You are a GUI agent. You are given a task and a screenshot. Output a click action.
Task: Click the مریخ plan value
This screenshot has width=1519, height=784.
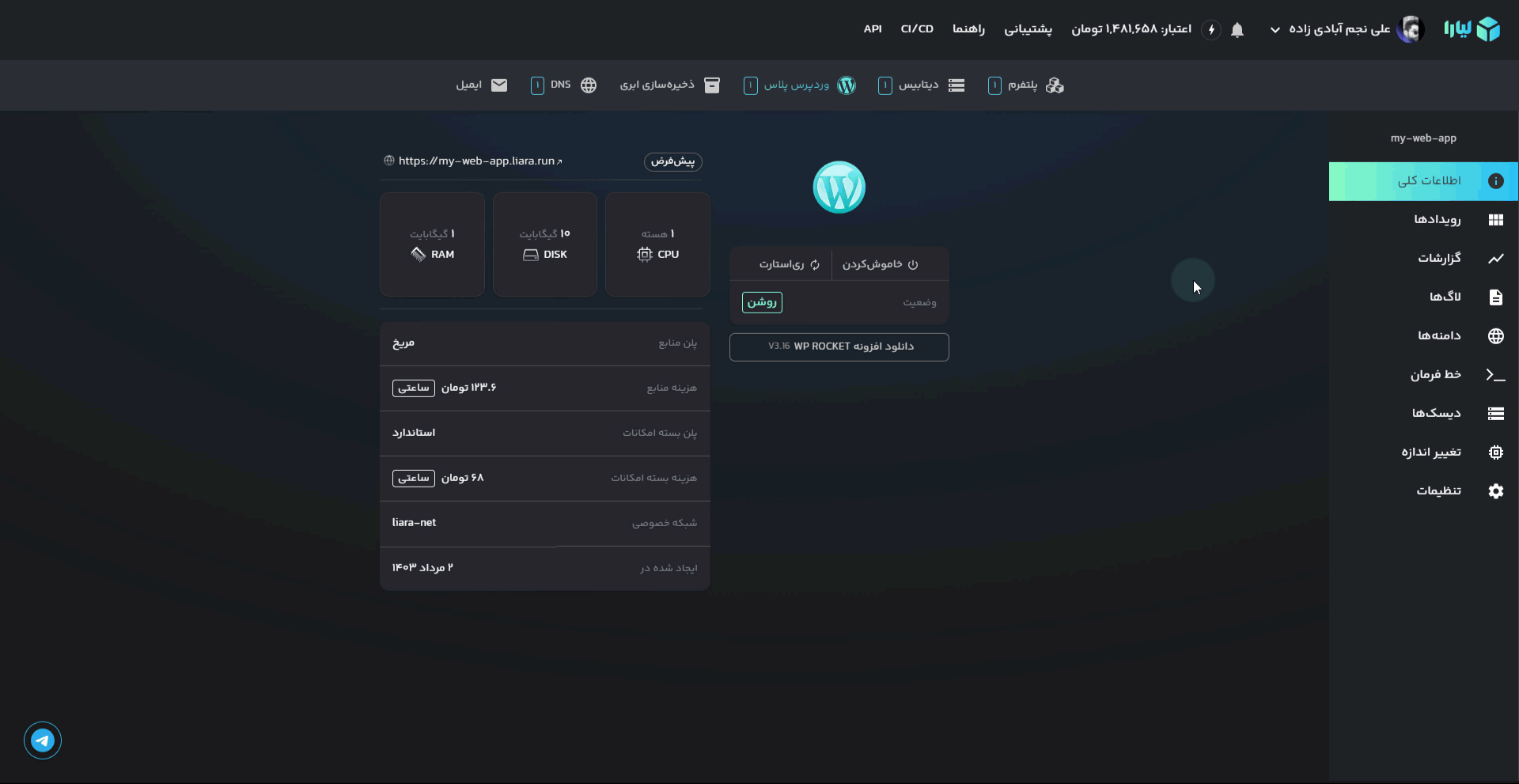tap(403, 343)
